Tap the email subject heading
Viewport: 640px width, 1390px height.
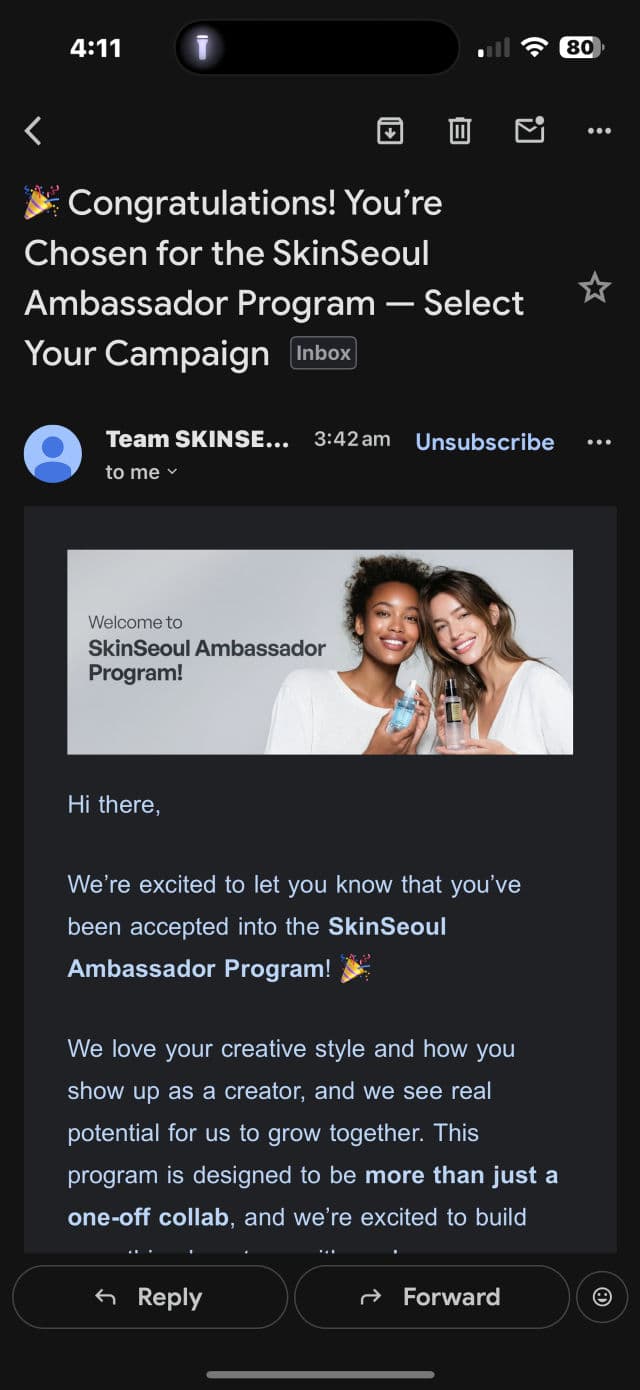coord(274,278)
